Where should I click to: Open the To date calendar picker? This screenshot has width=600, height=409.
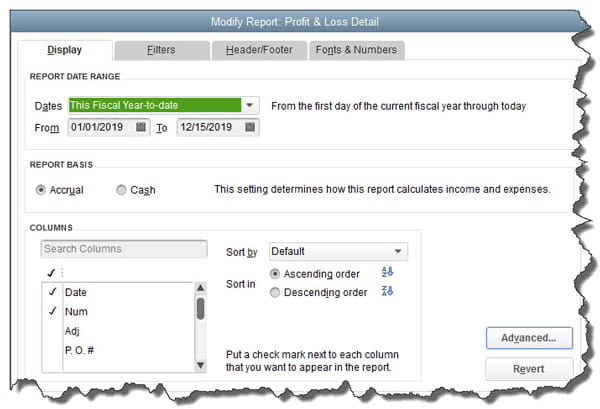click(250, 127)
